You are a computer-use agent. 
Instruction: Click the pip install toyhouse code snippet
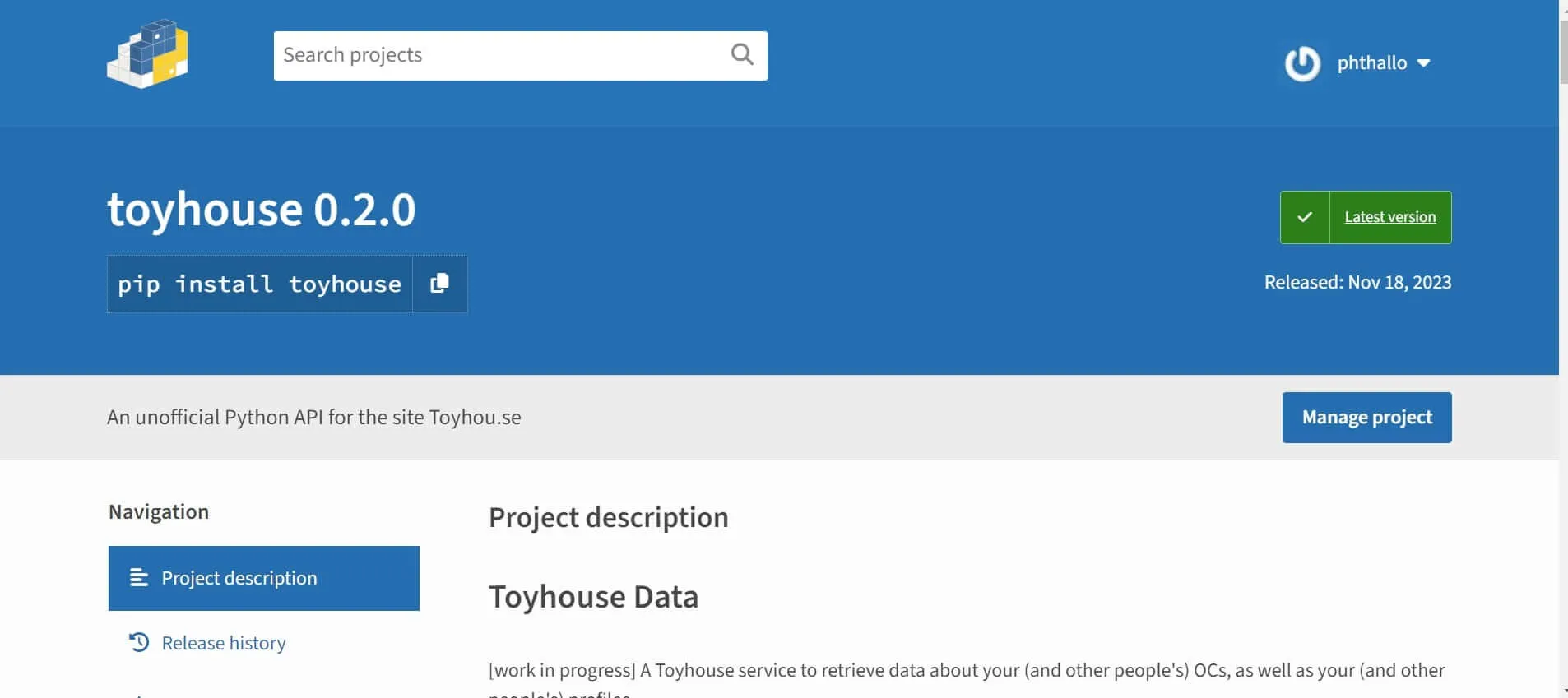click(258, 283)
